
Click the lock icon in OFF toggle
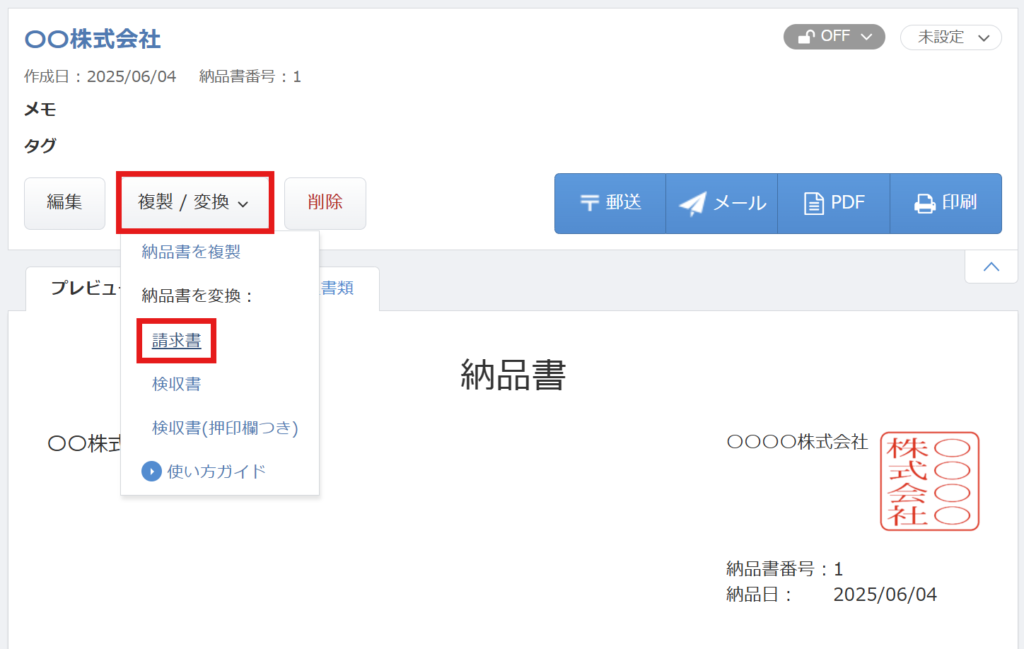(807, 37)
